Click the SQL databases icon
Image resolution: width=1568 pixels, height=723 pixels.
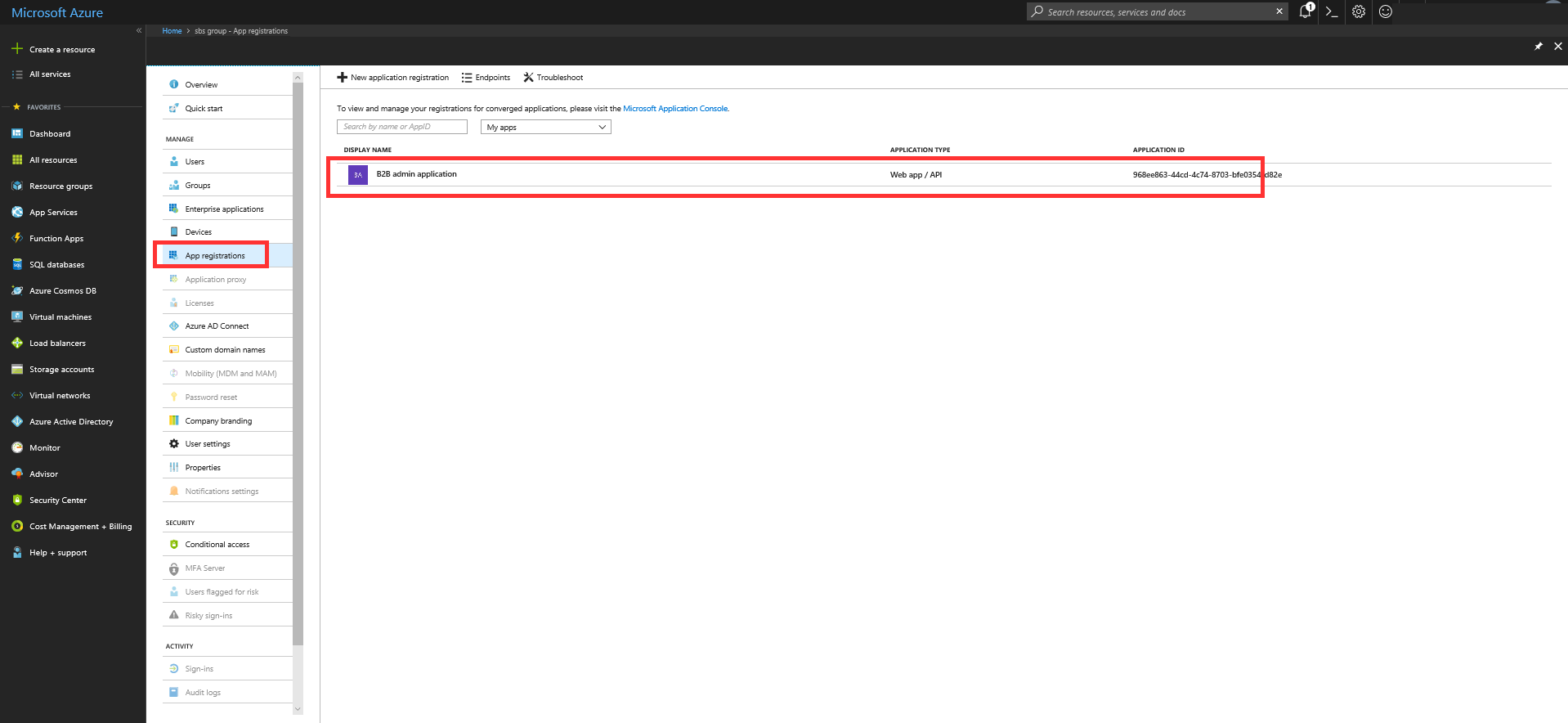[x=17, y=265]
